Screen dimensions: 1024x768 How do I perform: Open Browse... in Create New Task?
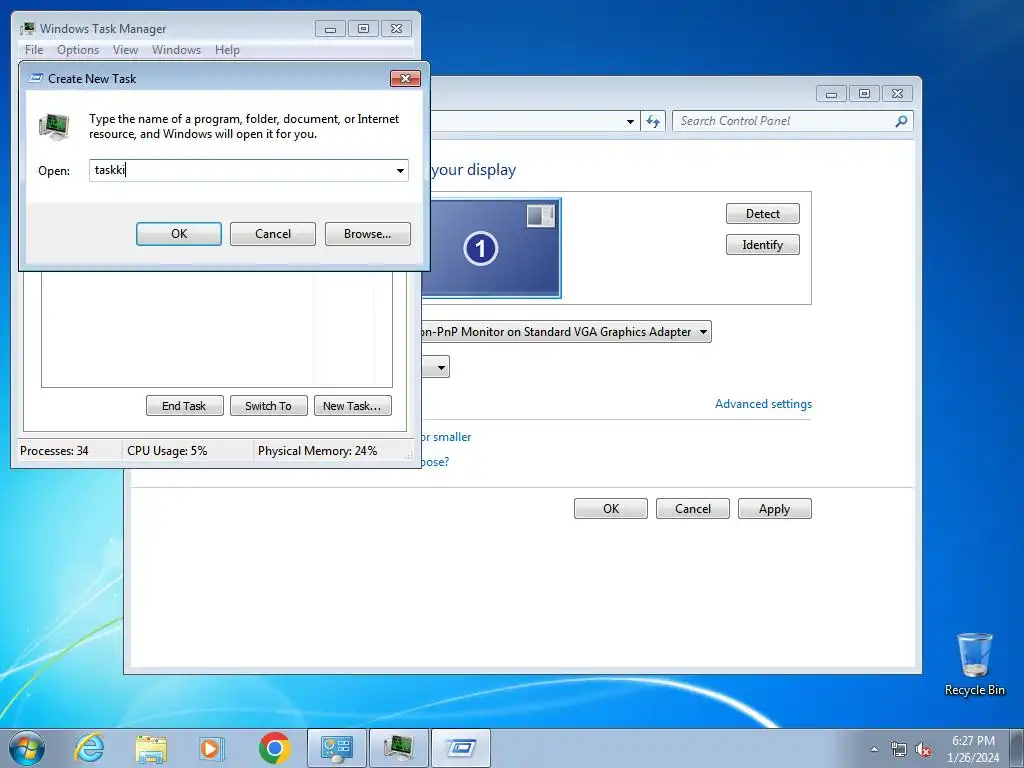point(368,234)
